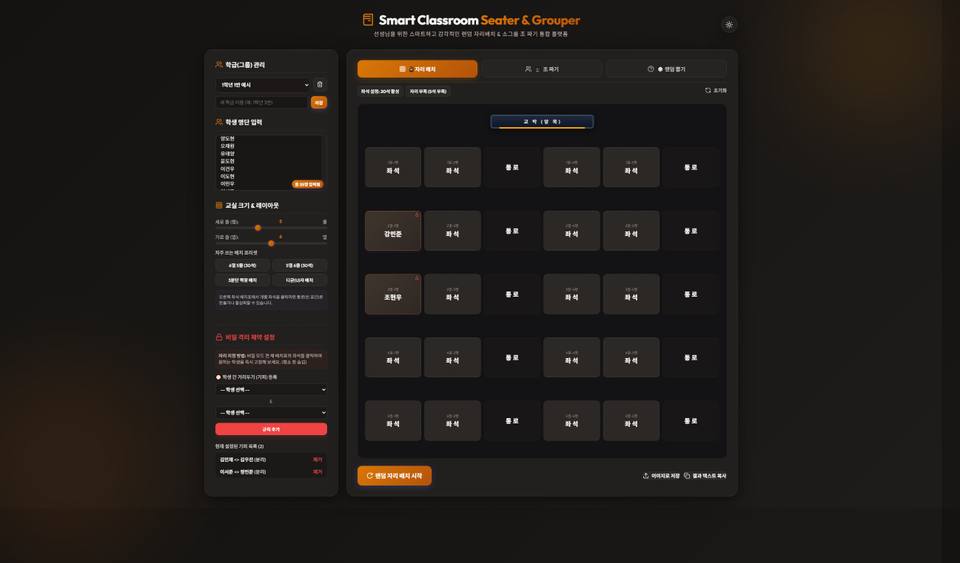Click the new class name input field
The width and height of the screenshot is (960, 563).
click(x=262, y=102)
